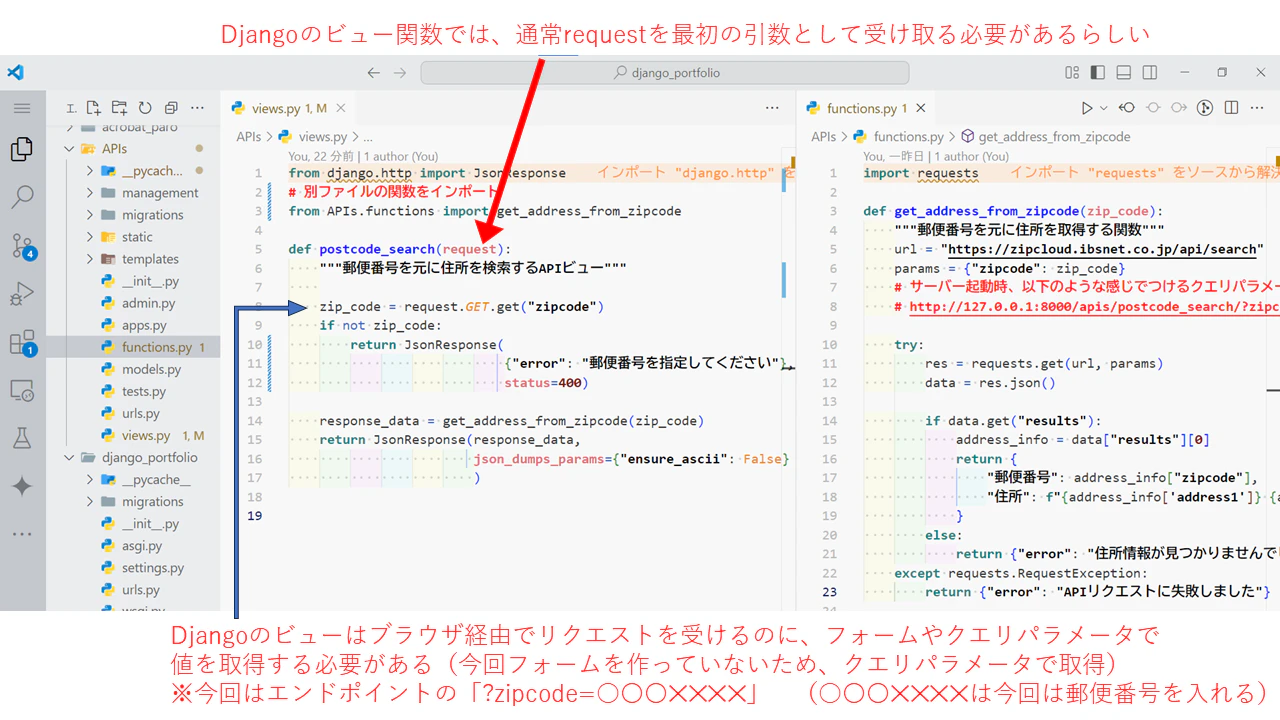Open the Run and Debug view
This screenshot has width=1280, height=720.
(x=22, y=294)
